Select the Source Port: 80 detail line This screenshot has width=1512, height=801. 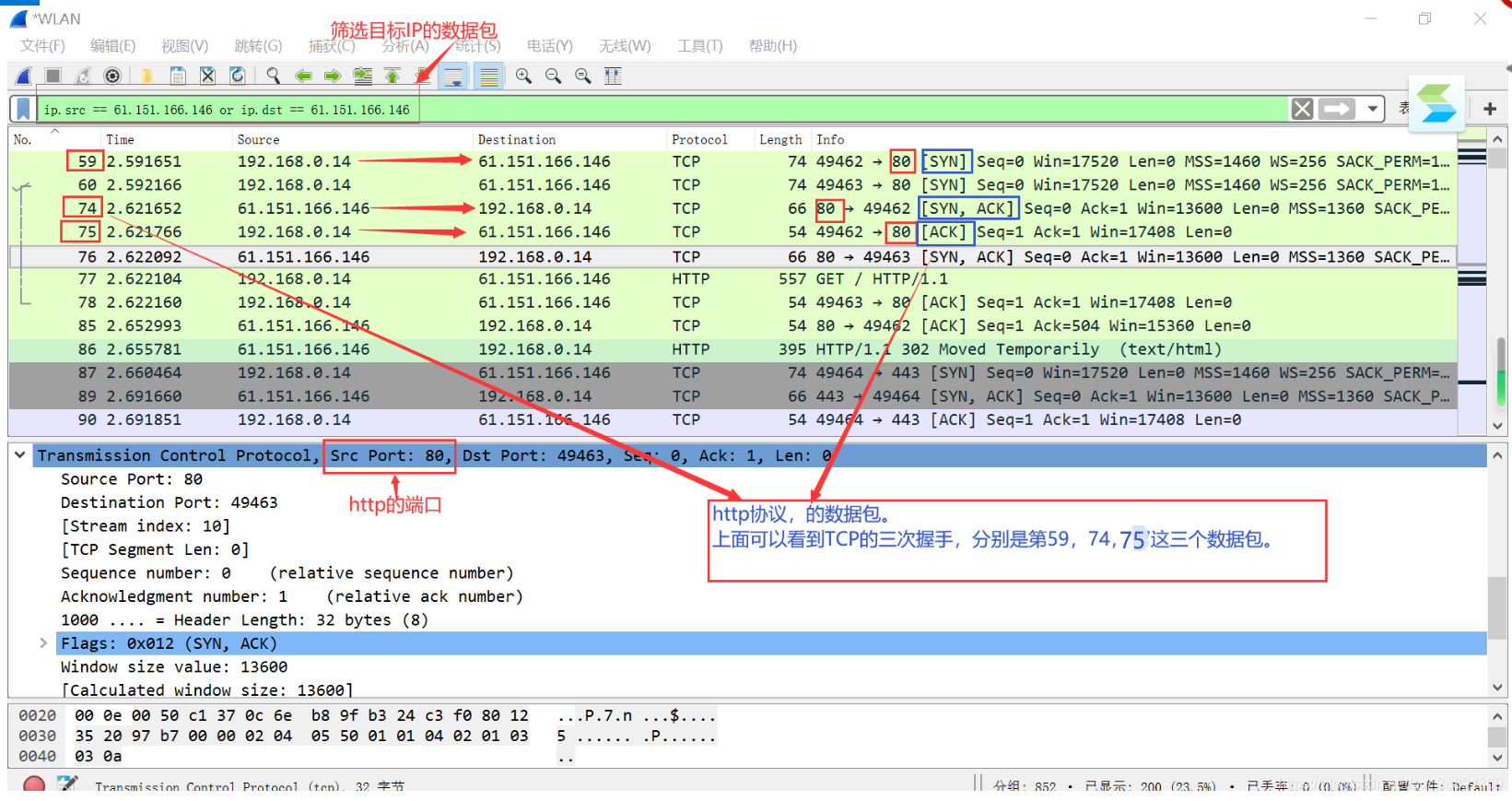coord(131,479)
